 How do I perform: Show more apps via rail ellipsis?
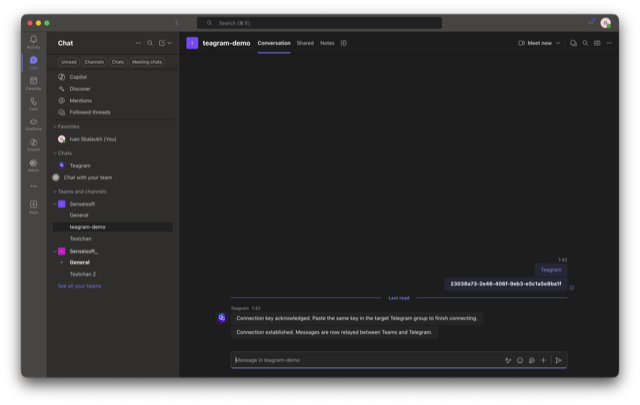(x=33, y=186)
